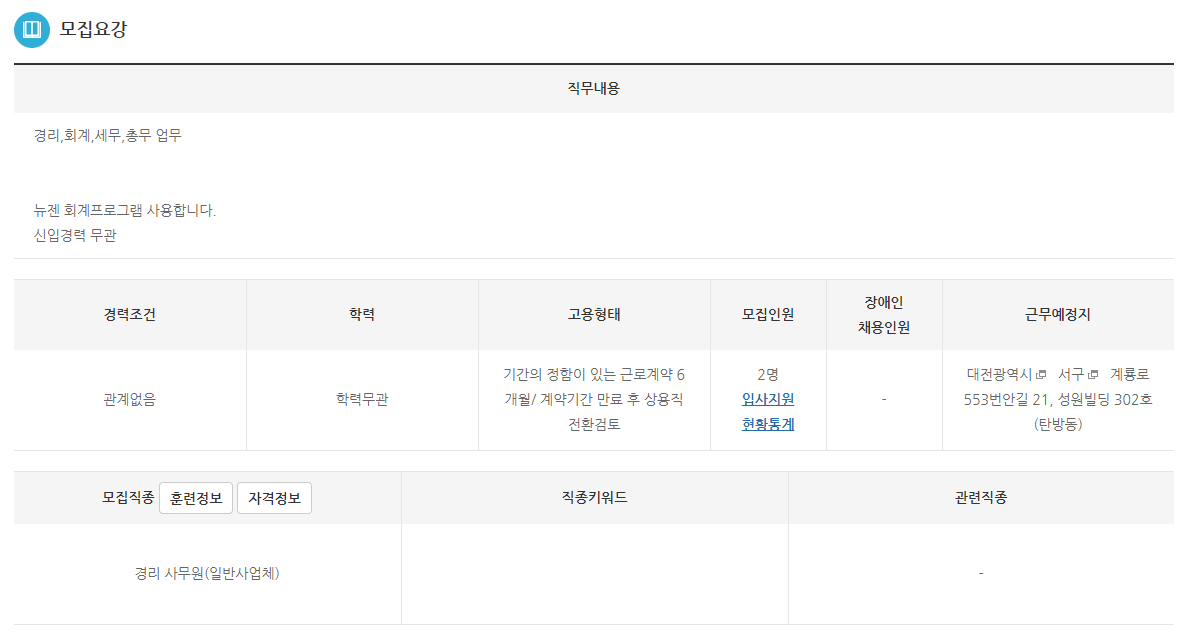
Task: Click the 대전광역시 location link
Action: coord(999,374)
